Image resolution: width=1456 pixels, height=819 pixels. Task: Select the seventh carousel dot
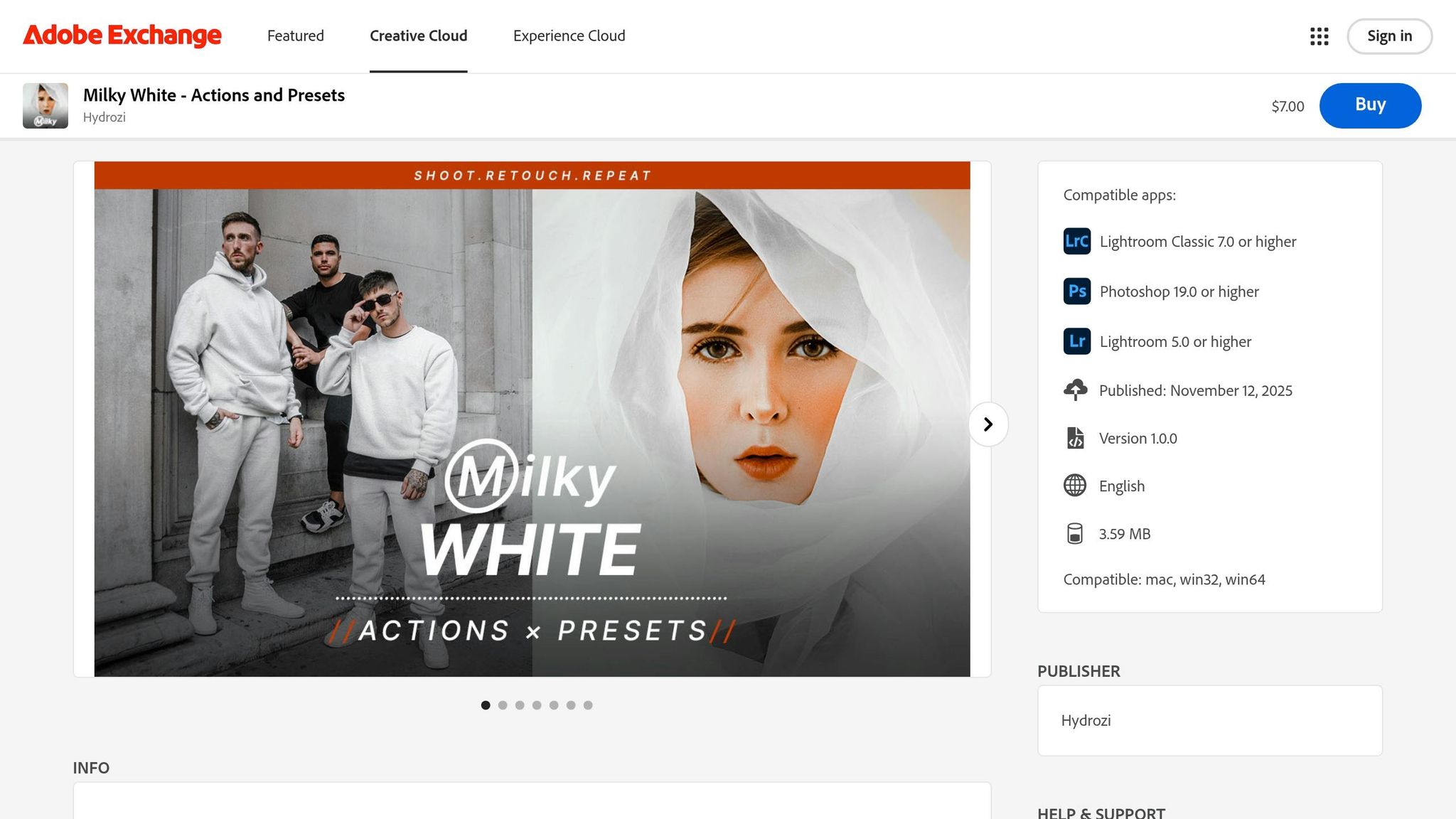tap(588, 705)
